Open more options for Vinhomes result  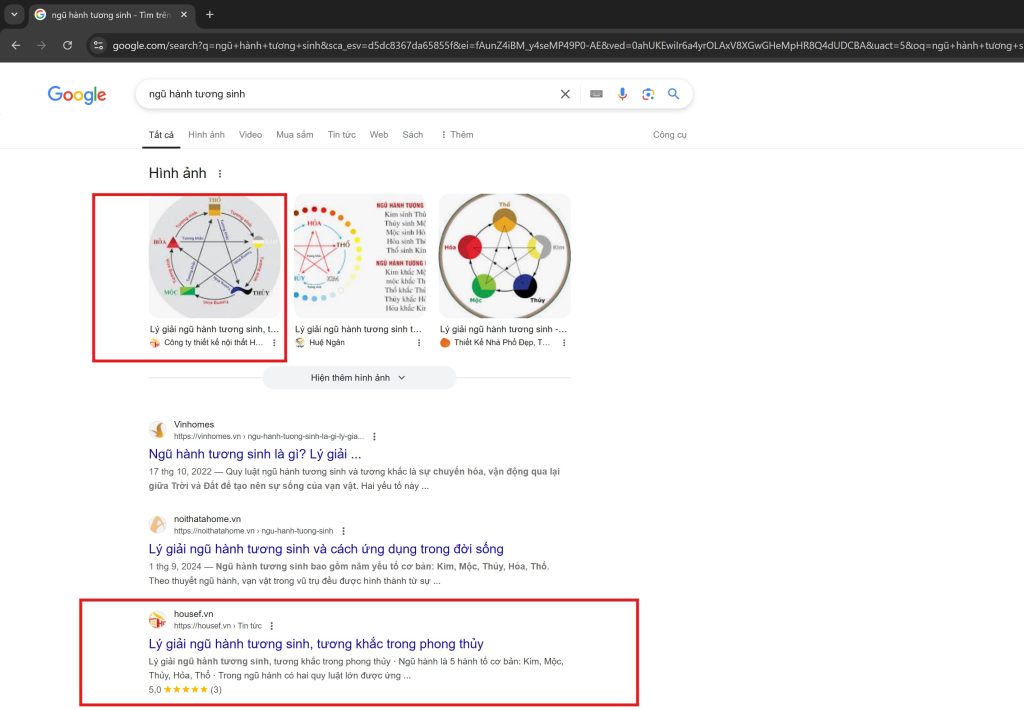[374, 436]
